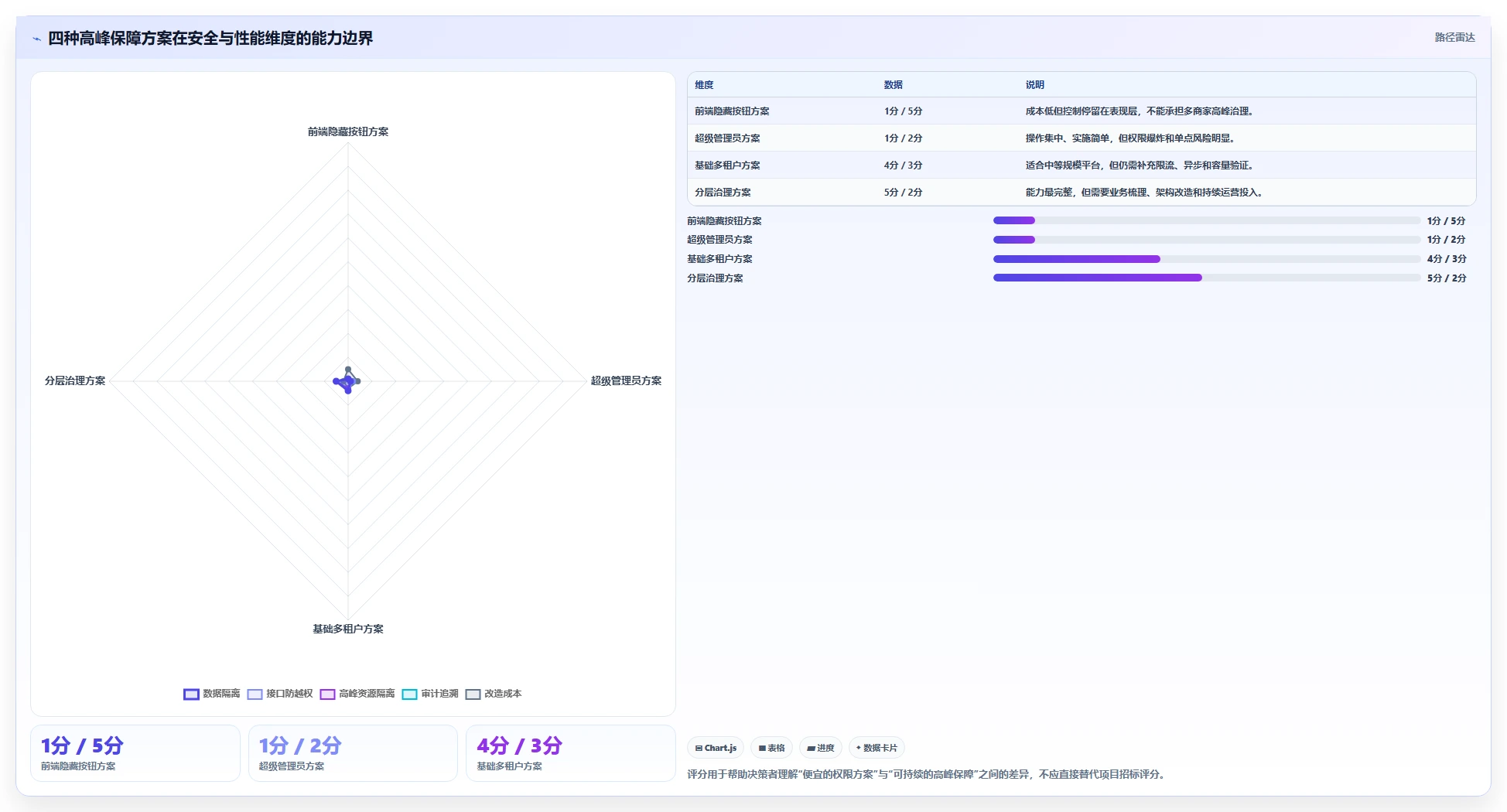Click 分层治理方案 table row name
This screenshot has height=812, width=1507.
tap(723, 193)
